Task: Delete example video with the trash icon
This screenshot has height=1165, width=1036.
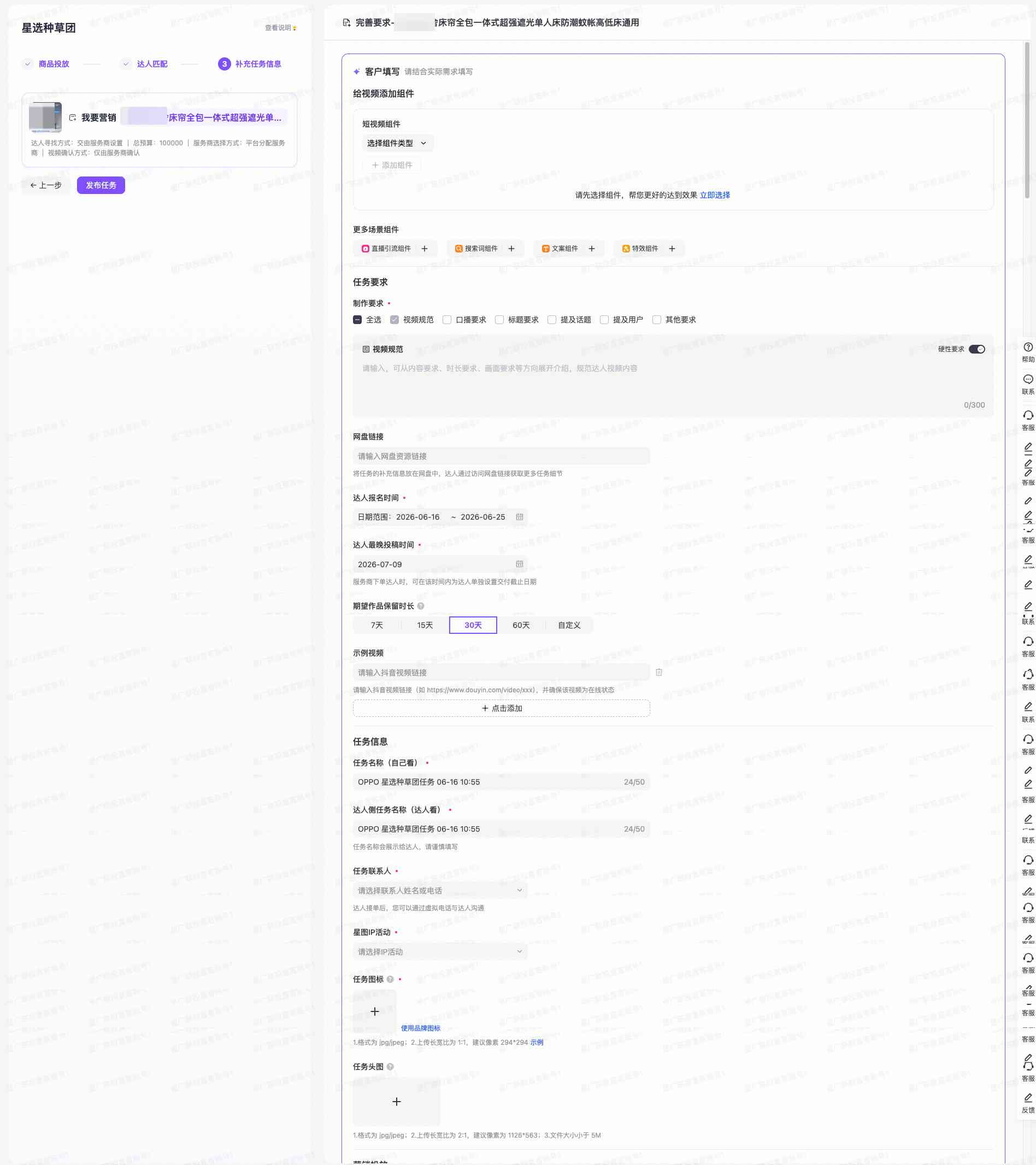Action: (x=659, y=673)
